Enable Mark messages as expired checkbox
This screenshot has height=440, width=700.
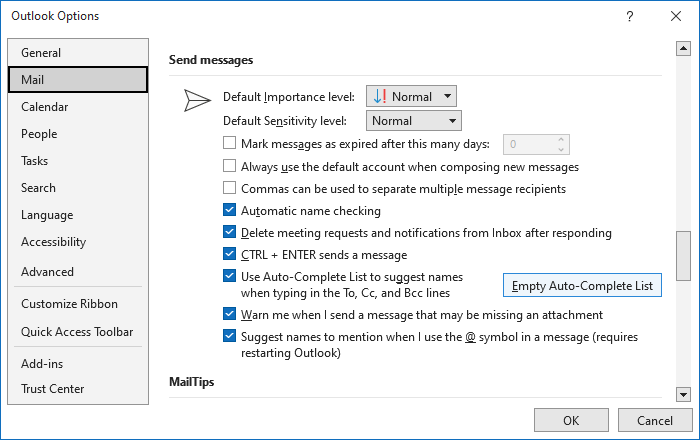coord(229,143)
